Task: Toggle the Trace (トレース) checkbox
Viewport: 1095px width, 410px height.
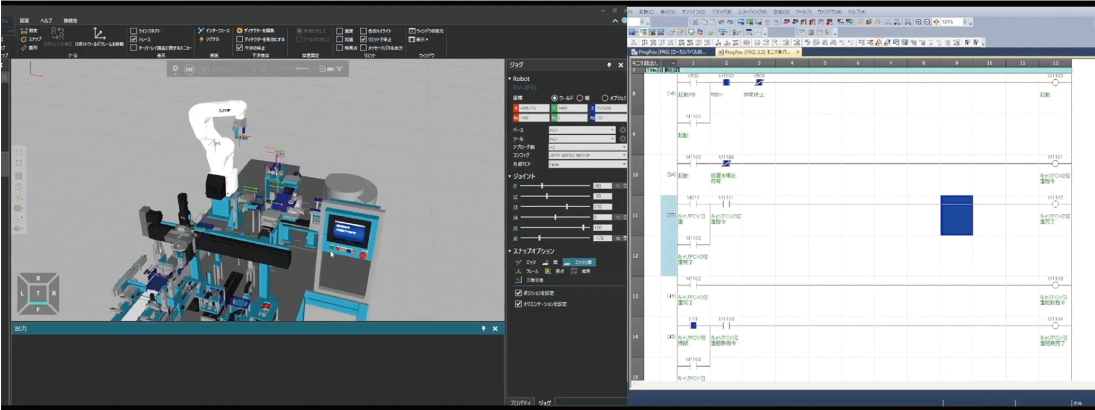Action: [x=133, y=39]
